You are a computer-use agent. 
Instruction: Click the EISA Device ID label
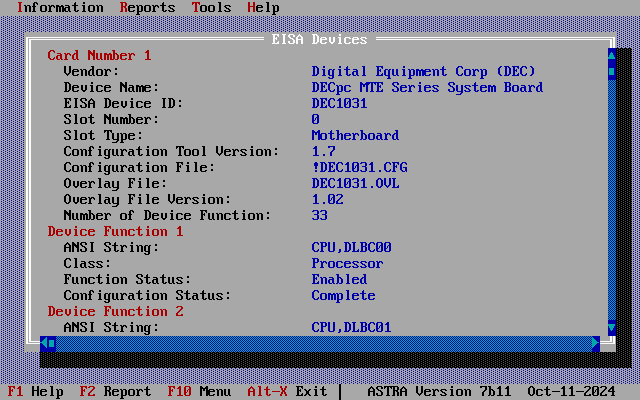[123, 103]
